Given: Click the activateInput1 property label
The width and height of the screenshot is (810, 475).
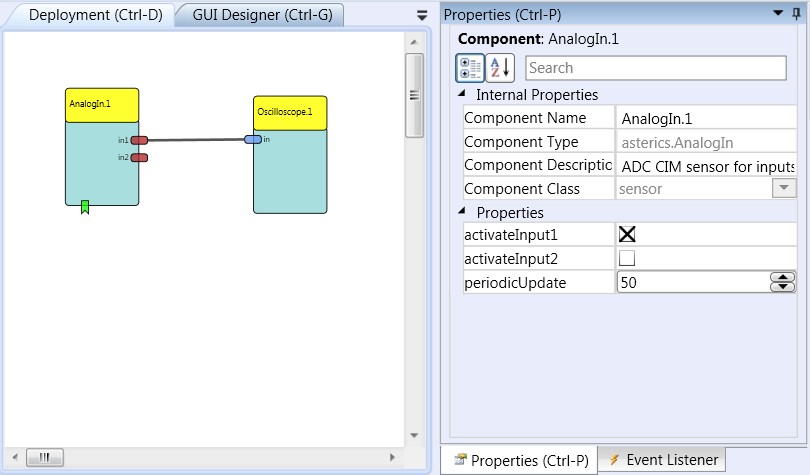Looking at the screenshot, I should (x=510, y=235).
